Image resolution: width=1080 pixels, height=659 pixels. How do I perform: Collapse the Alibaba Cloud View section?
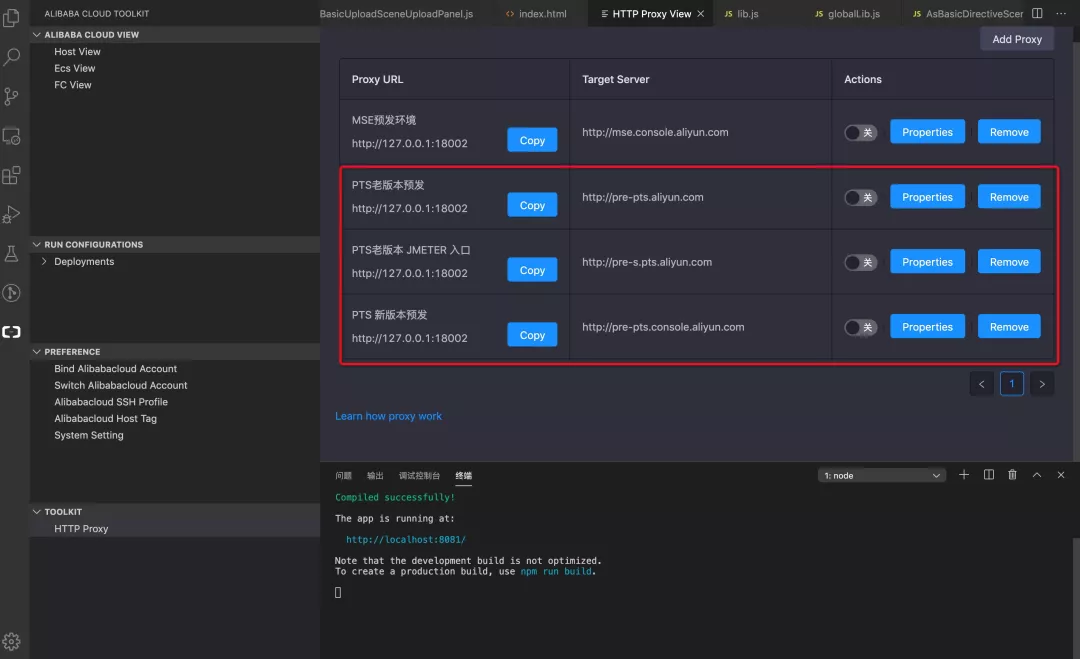point(37,34)
